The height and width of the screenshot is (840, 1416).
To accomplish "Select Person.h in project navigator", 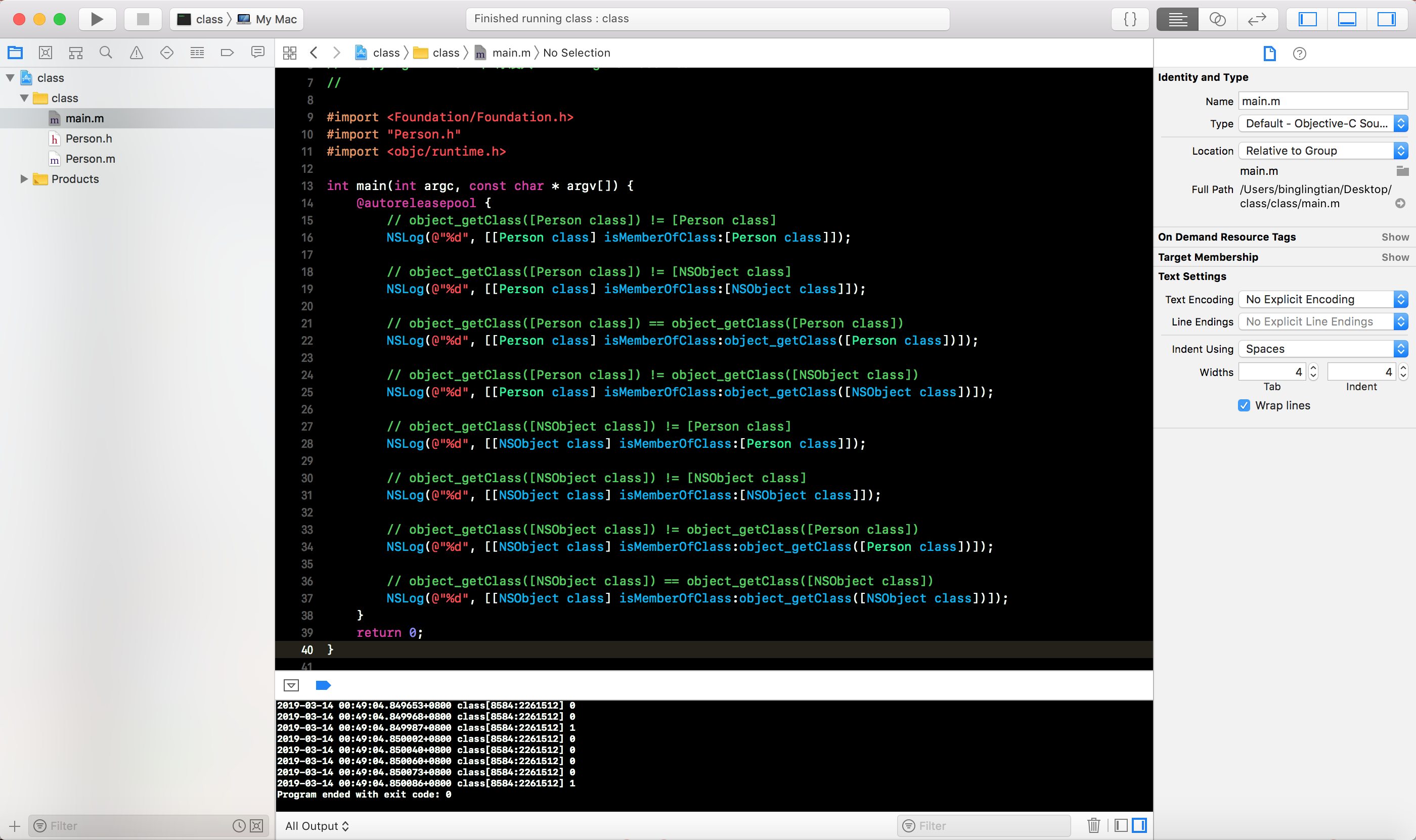I will (x=88, y=138).
